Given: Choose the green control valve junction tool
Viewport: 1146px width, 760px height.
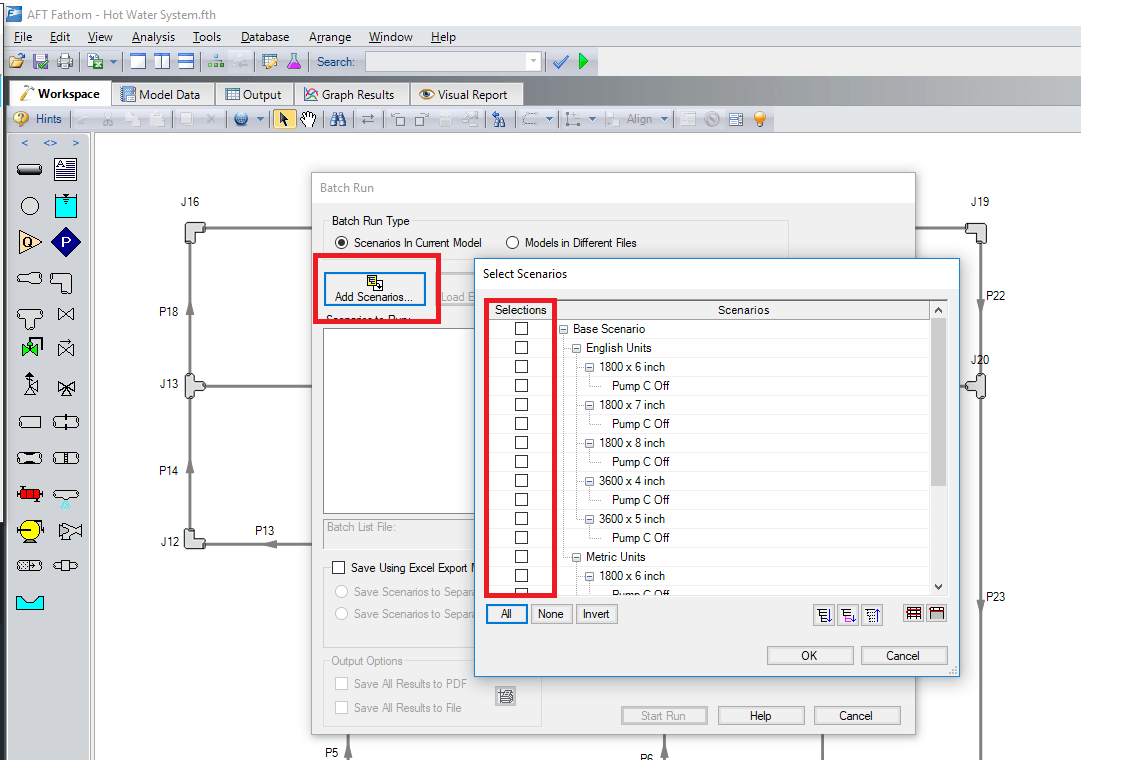Looking at the screenshot, I should (31, 347).
